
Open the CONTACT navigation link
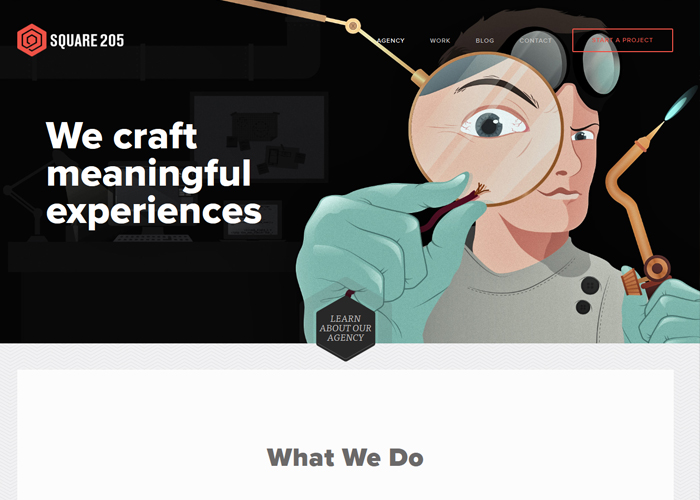pos(535,41)
